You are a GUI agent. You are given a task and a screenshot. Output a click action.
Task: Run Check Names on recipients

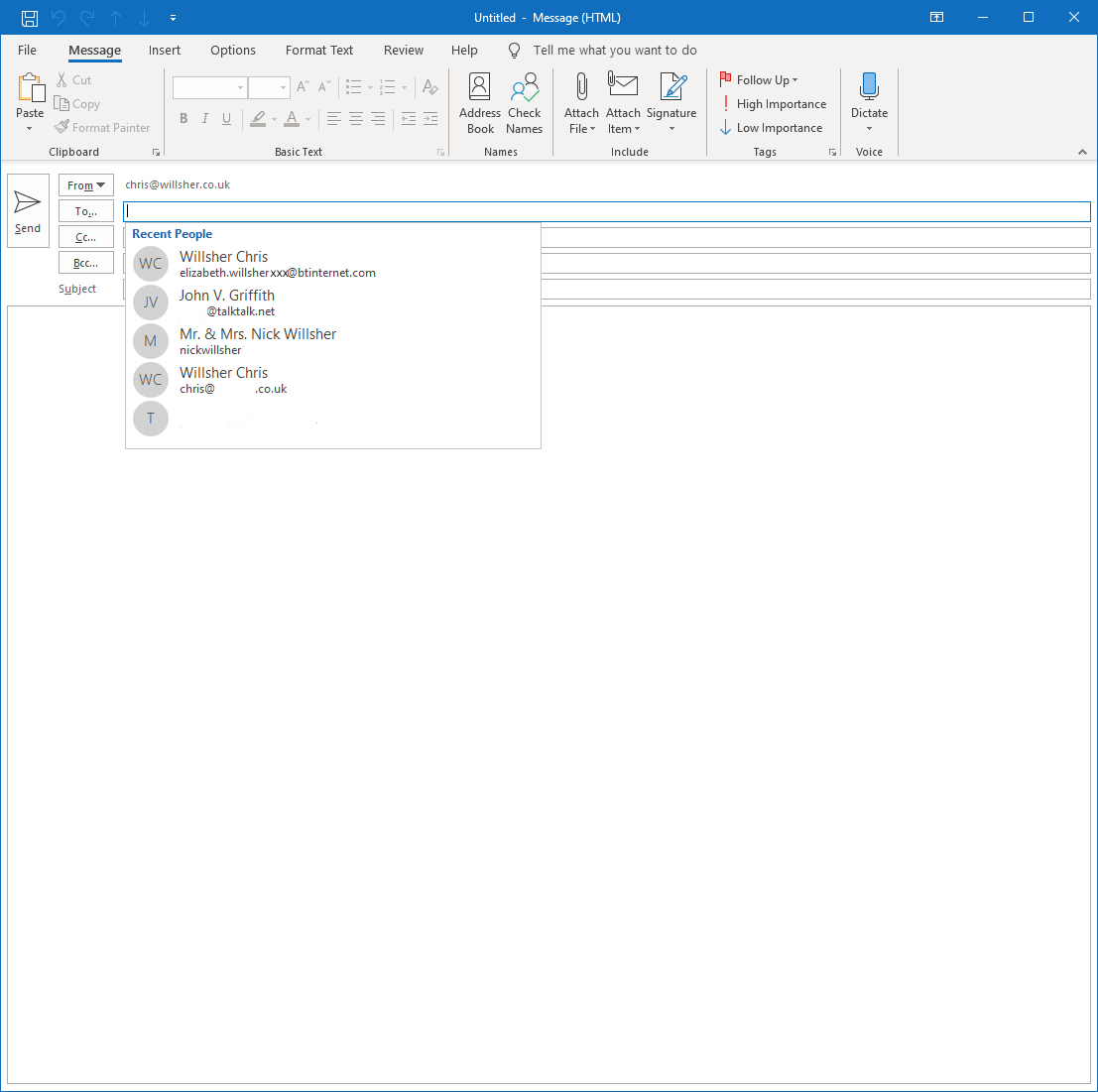[524, 102]
